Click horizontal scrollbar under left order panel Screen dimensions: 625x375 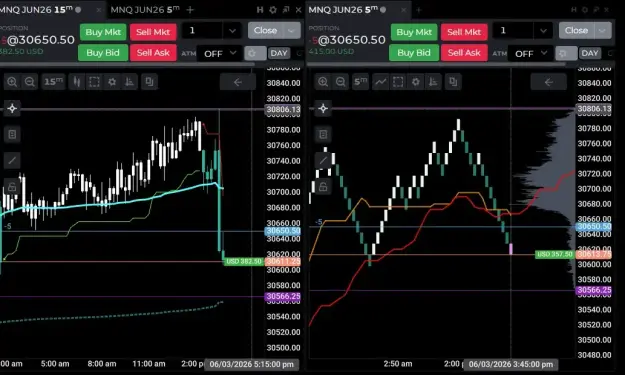coord(127,64)
